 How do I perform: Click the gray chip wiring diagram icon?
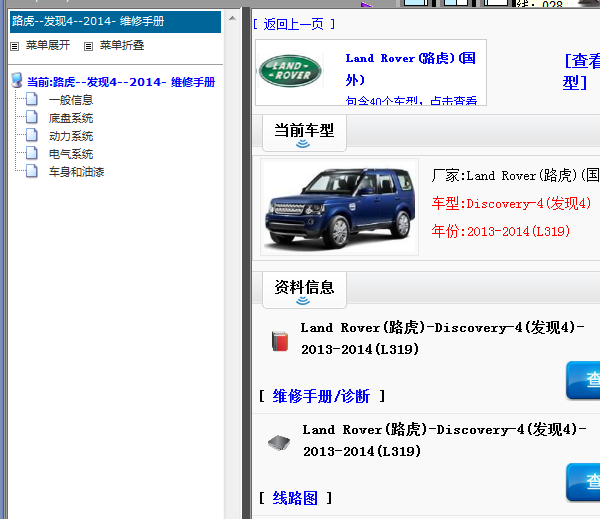click(279, 442)
